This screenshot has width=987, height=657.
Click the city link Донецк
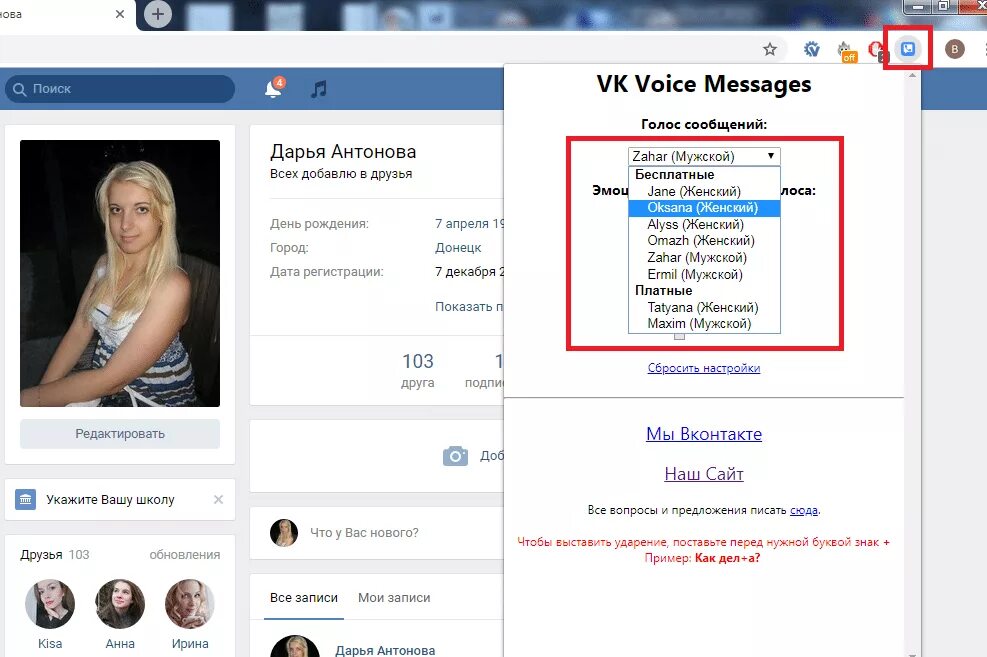[458, 248]
